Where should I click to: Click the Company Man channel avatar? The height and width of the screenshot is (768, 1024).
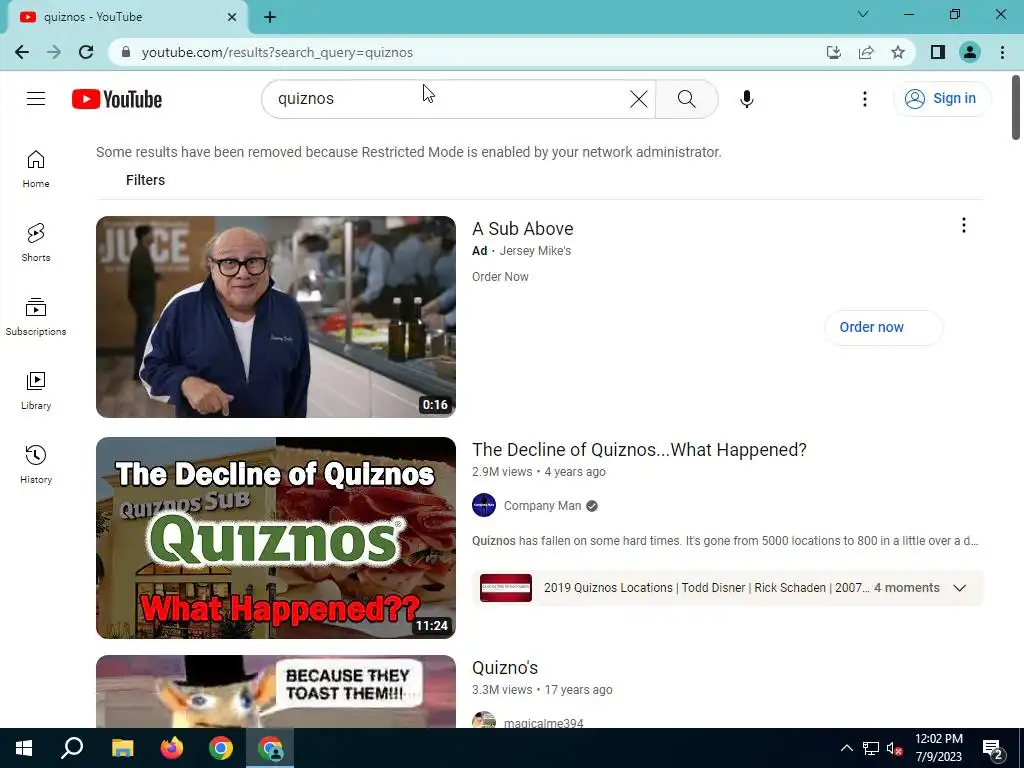tap(484, 505)
